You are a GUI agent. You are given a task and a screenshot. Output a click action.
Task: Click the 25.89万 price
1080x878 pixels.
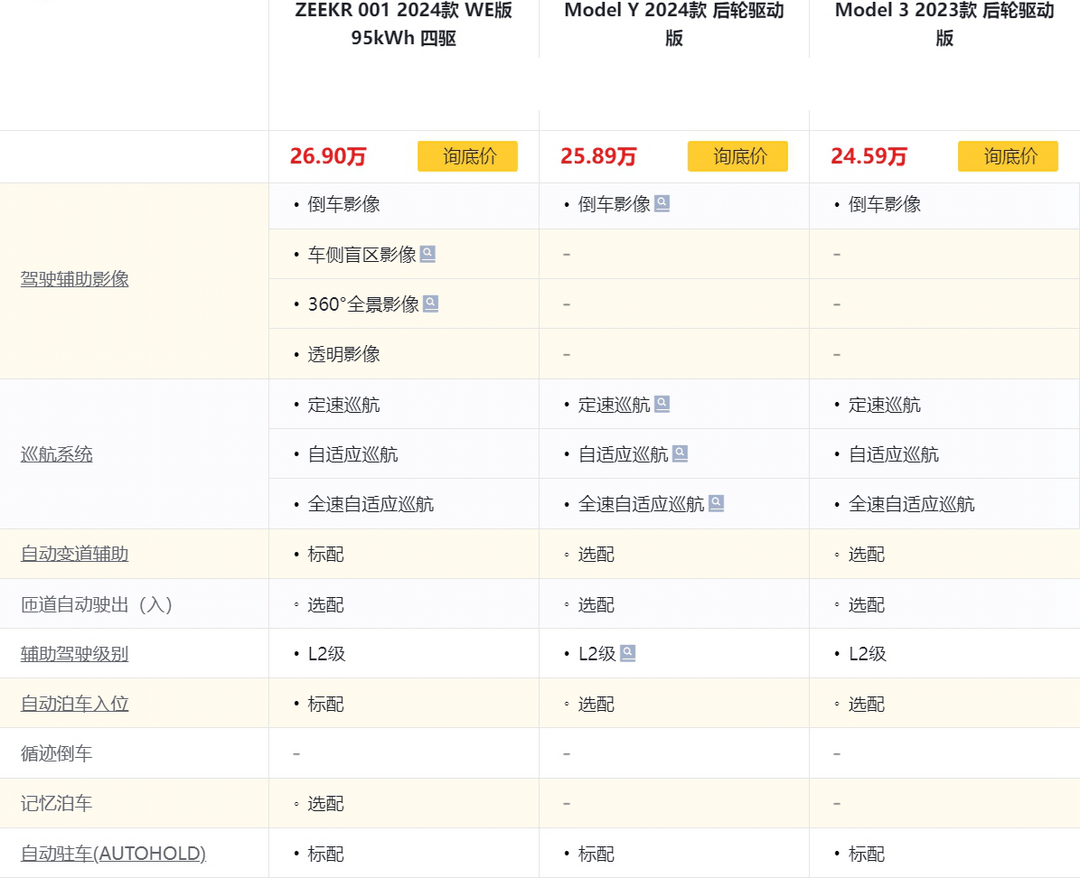[598, 156]
